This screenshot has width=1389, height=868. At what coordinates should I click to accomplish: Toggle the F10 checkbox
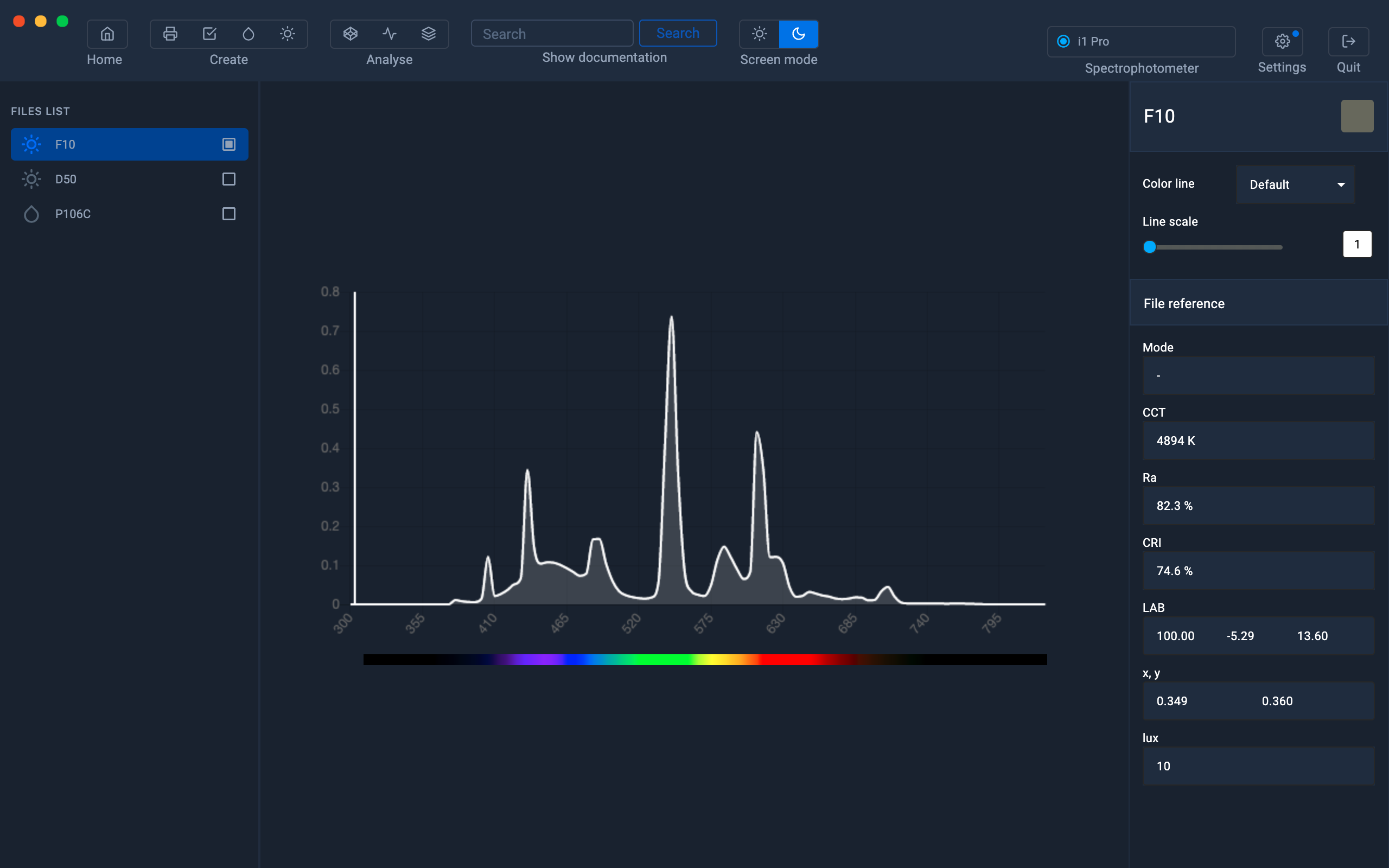[228, 144]
